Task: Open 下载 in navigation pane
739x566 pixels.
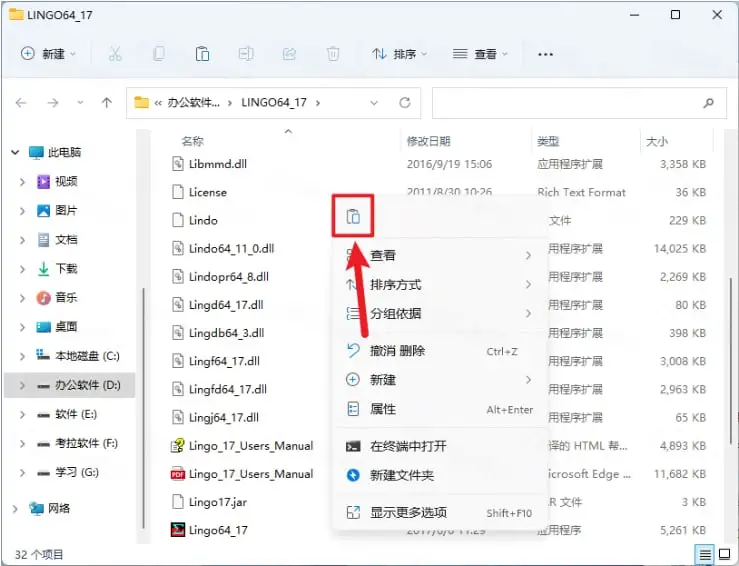Action: coord(66,269)
